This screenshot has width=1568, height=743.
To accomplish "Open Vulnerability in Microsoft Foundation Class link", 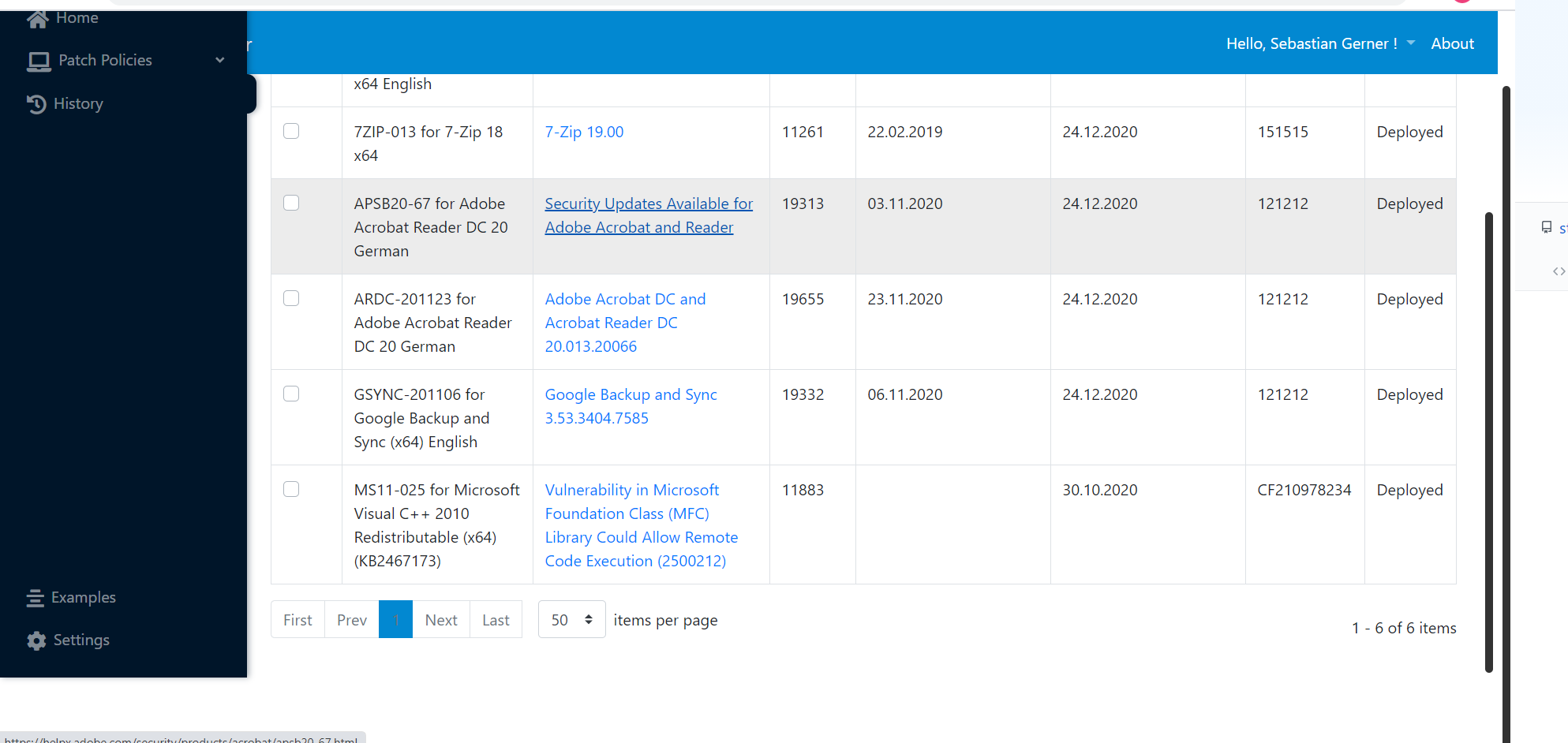I will coord(642,525).
